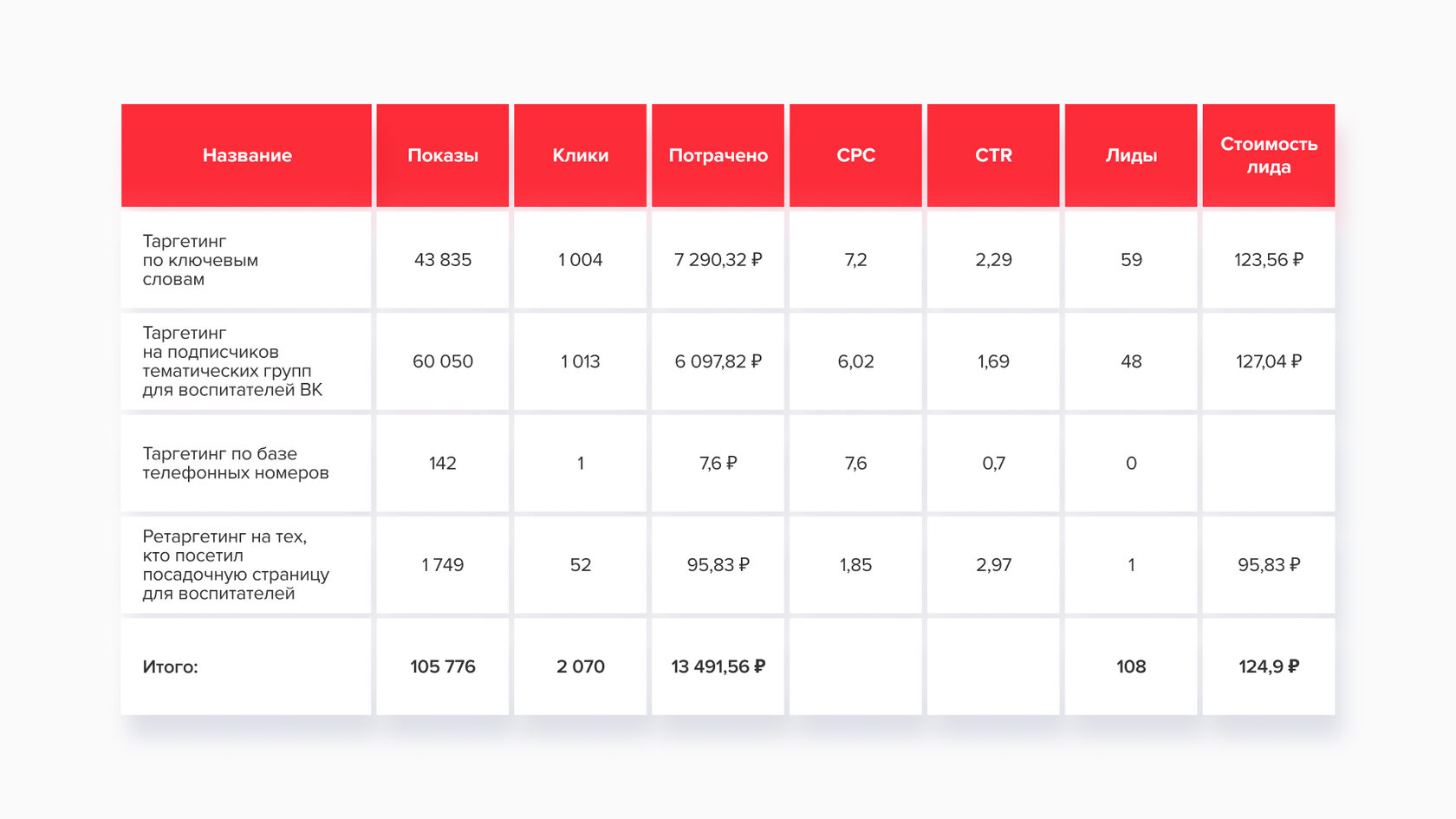Select the CPC value 1,85

coord(855,565)
